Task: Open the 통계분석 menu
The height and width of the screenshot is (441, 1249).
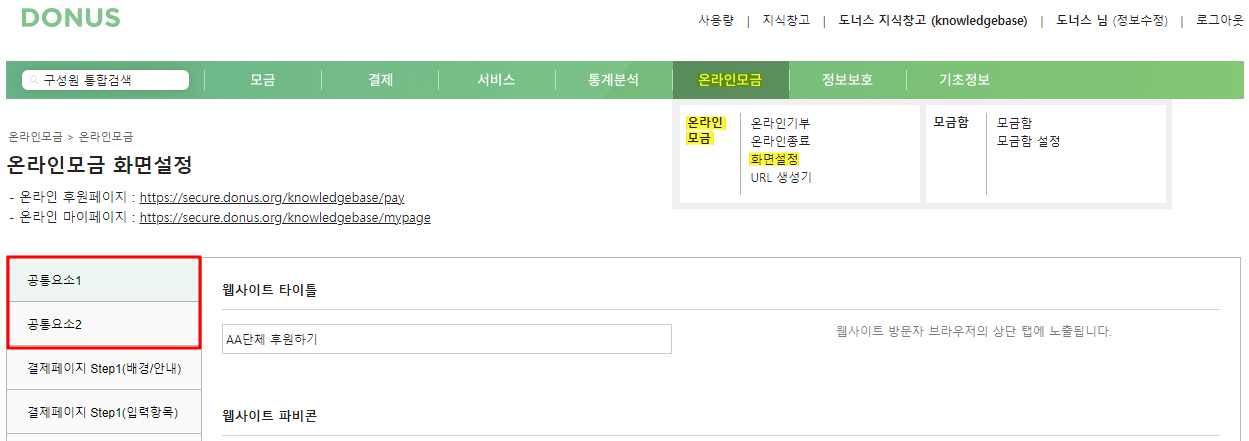Action: pos(614,80)
